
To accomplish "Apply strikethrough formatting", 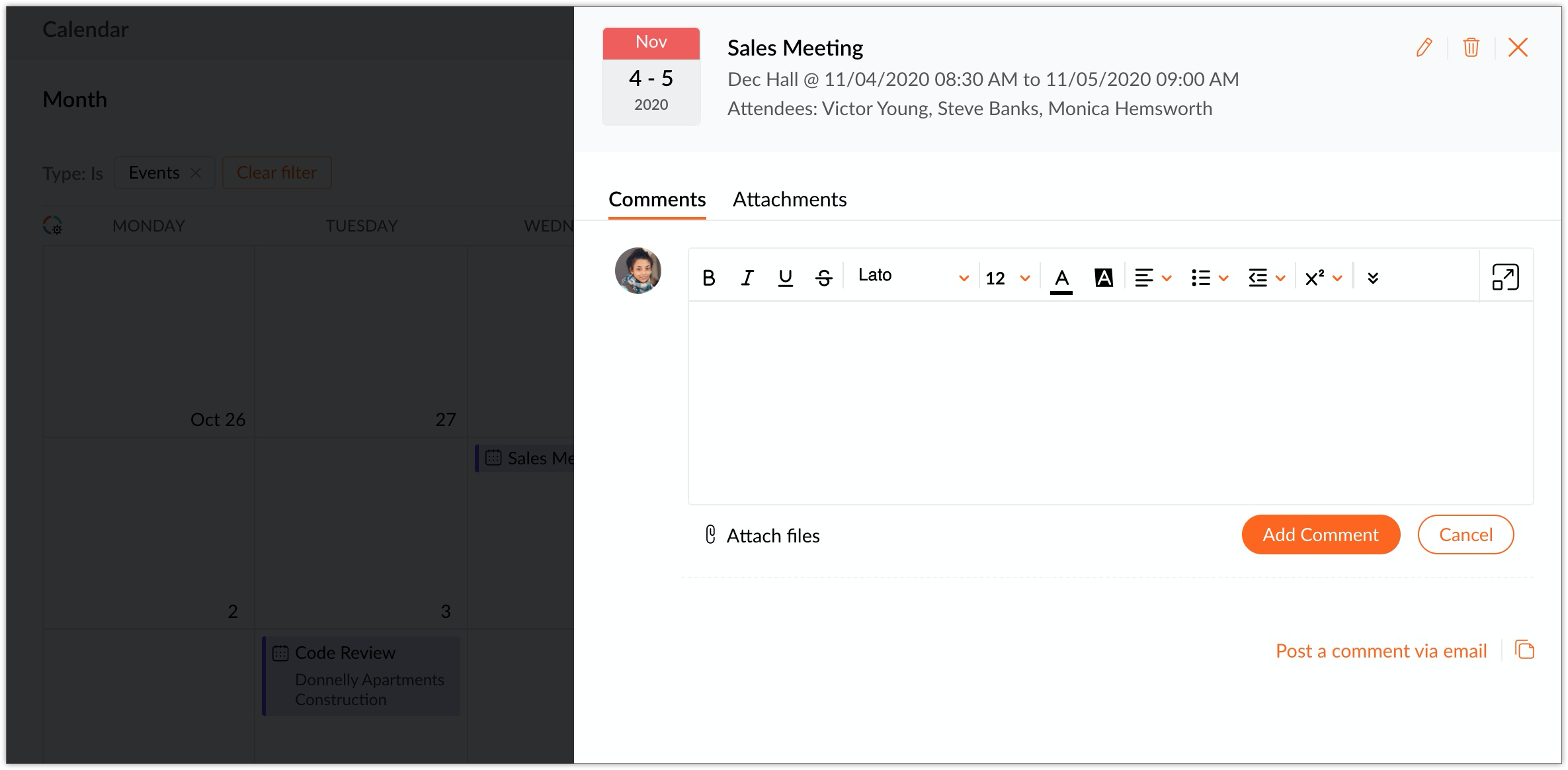I will point(823,278).
